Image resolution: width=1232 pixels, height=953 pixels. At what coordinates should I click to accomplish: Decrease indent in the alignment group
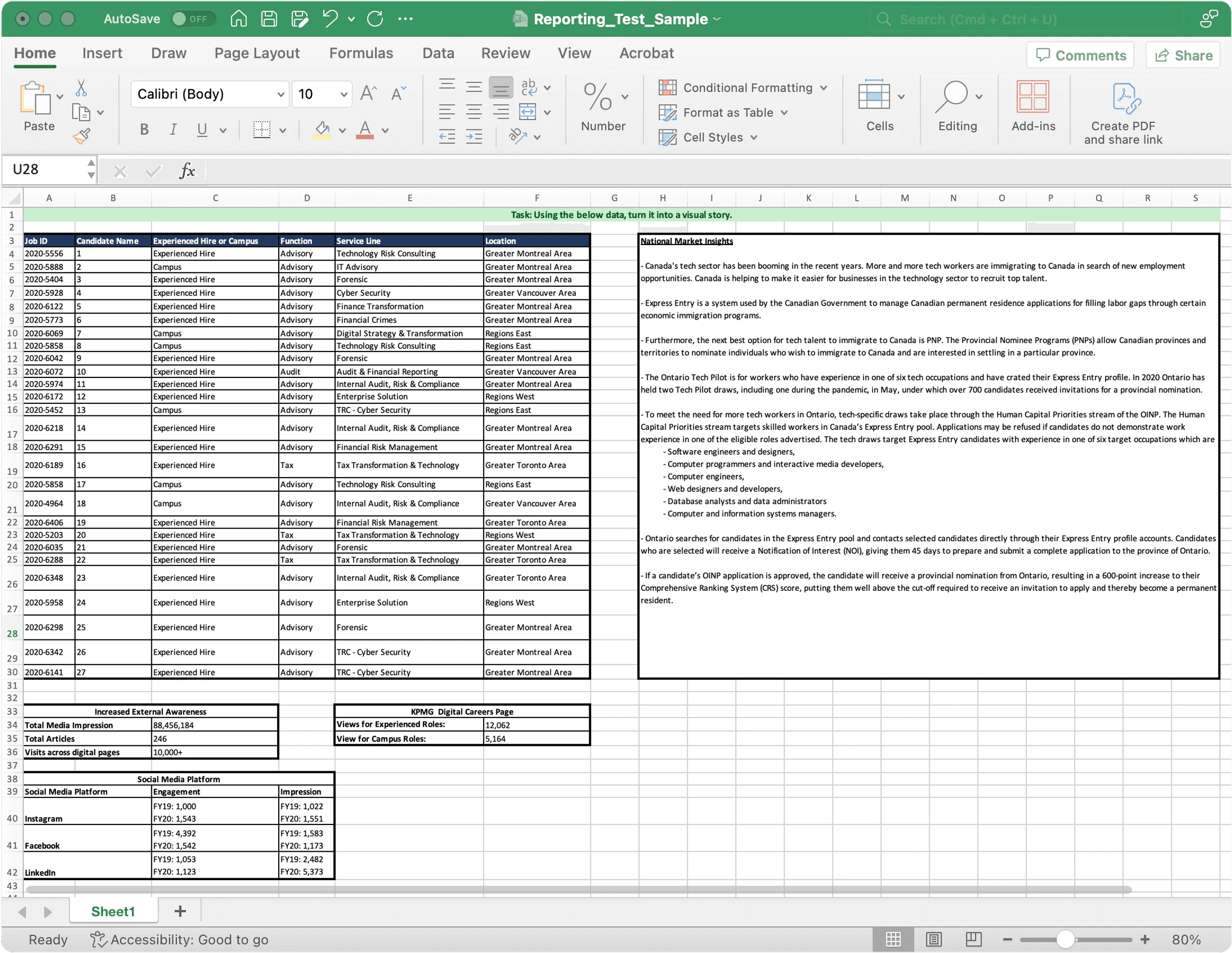tap(447, 136)
